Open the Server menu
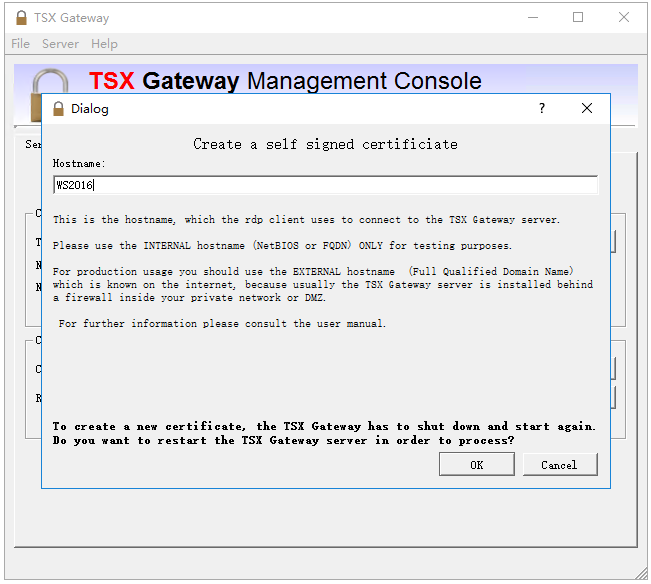Viewport: 651px width, 584px height. coord(60,44)
